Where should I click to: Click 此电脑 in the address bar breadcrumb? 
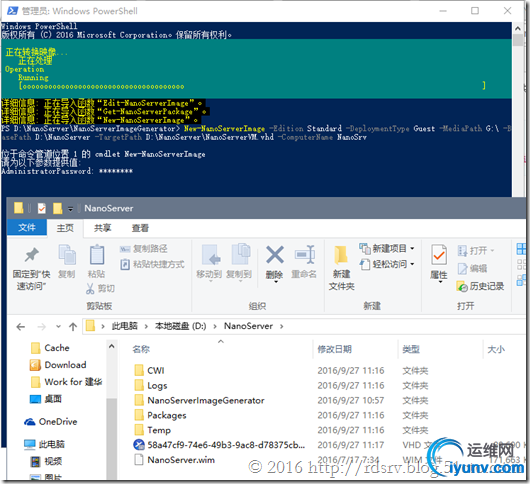(125, 326)
